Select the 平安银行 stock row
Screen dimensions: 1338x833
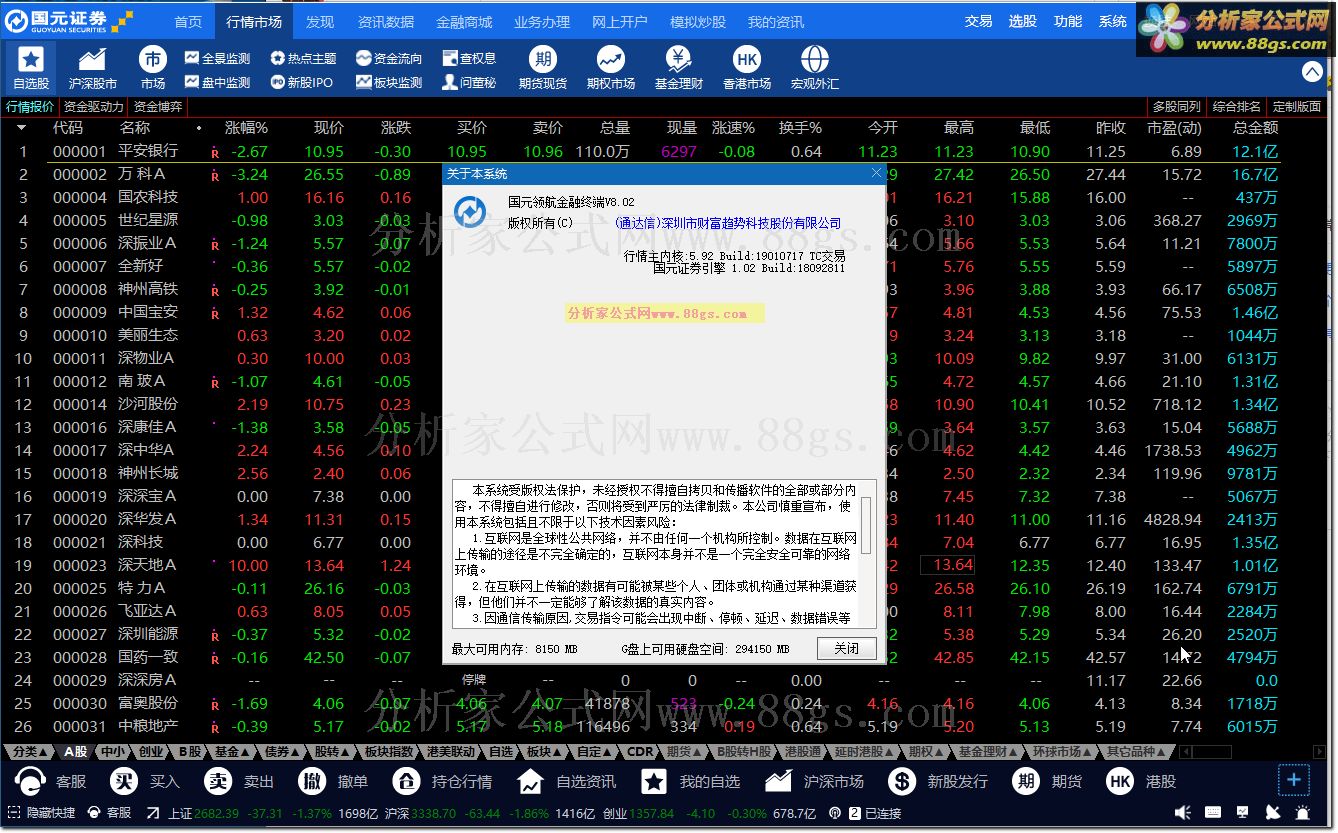pos(640,151)
